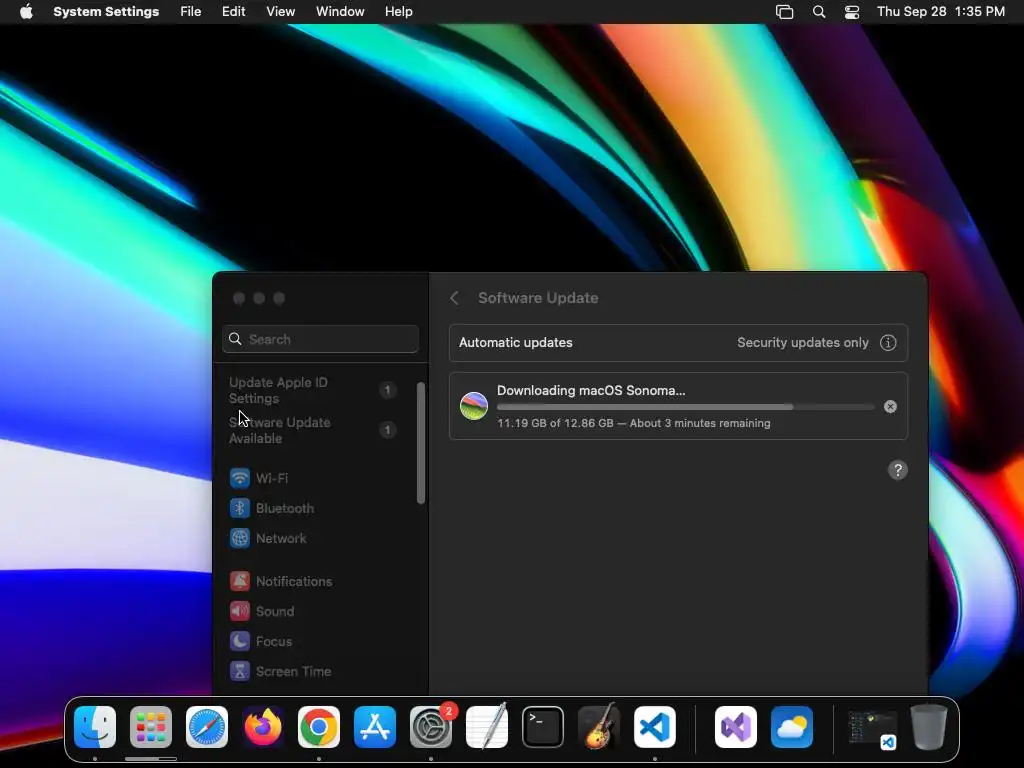Click the Security updates only value

(x=803, y=343)
